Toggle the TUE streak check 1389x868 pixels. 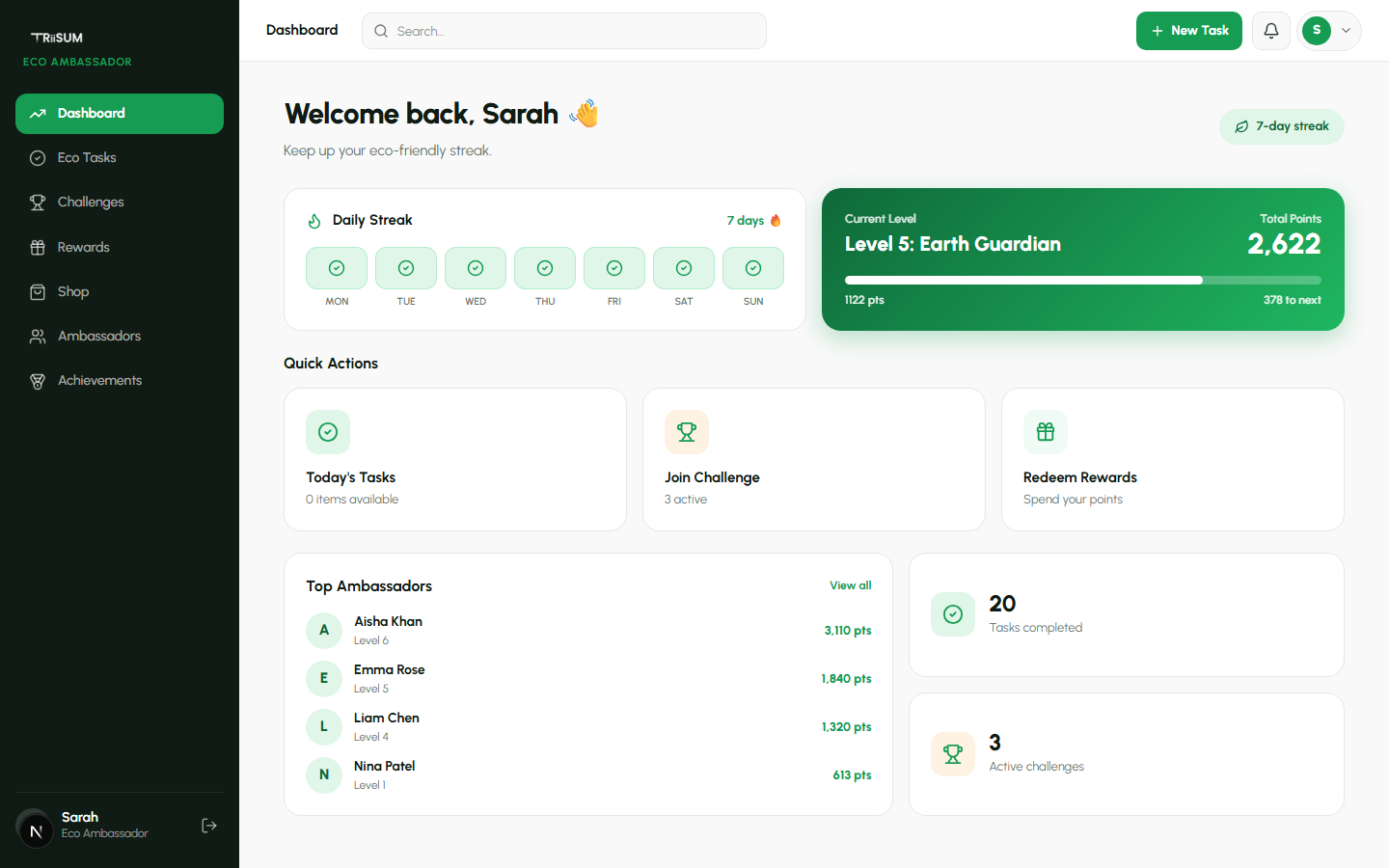pyautogui.click(x=406, y=268)
